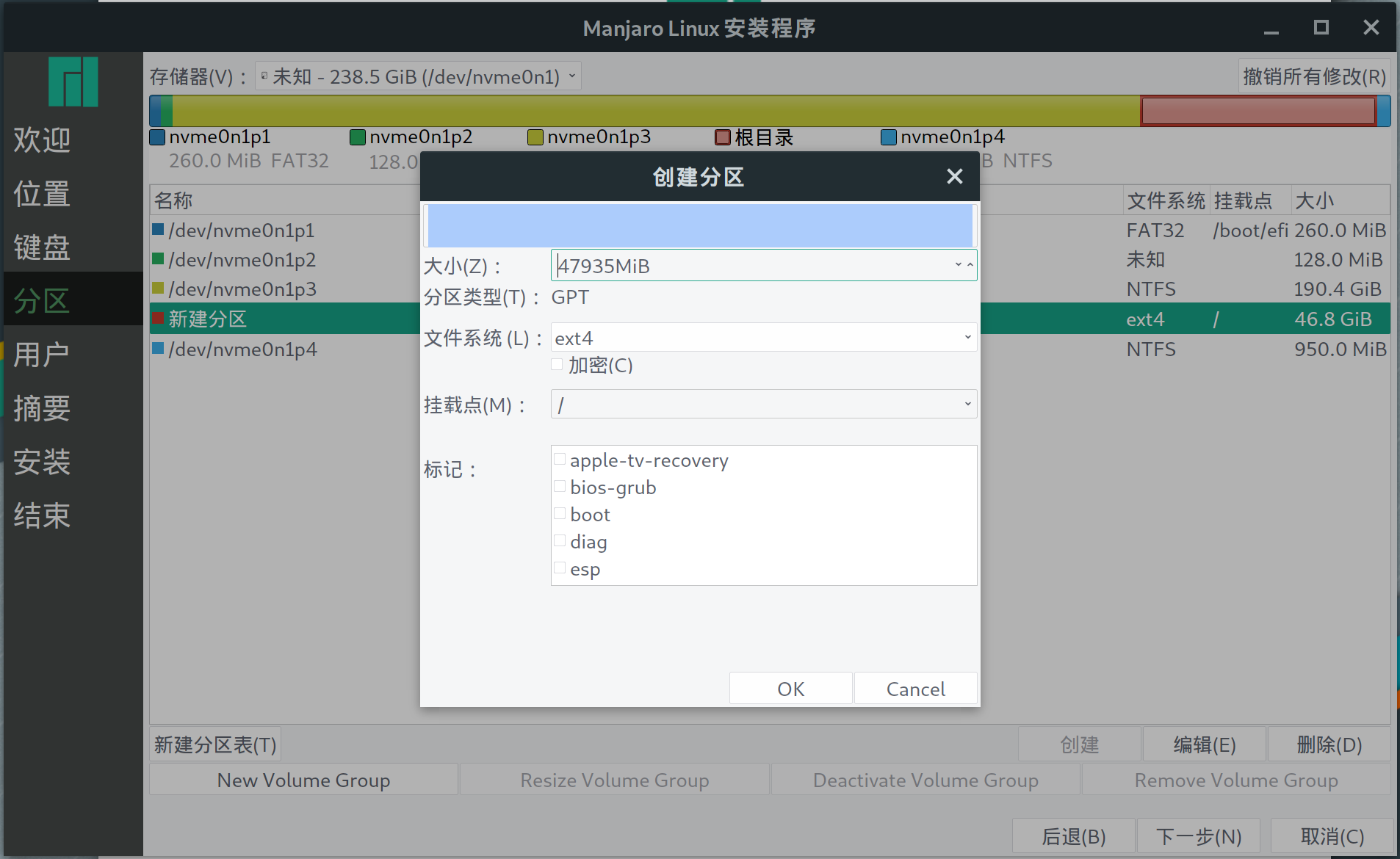Select the 位置 (location) step
The width and height of the screenshot is (1400, 859).
[x=40, y=193]
